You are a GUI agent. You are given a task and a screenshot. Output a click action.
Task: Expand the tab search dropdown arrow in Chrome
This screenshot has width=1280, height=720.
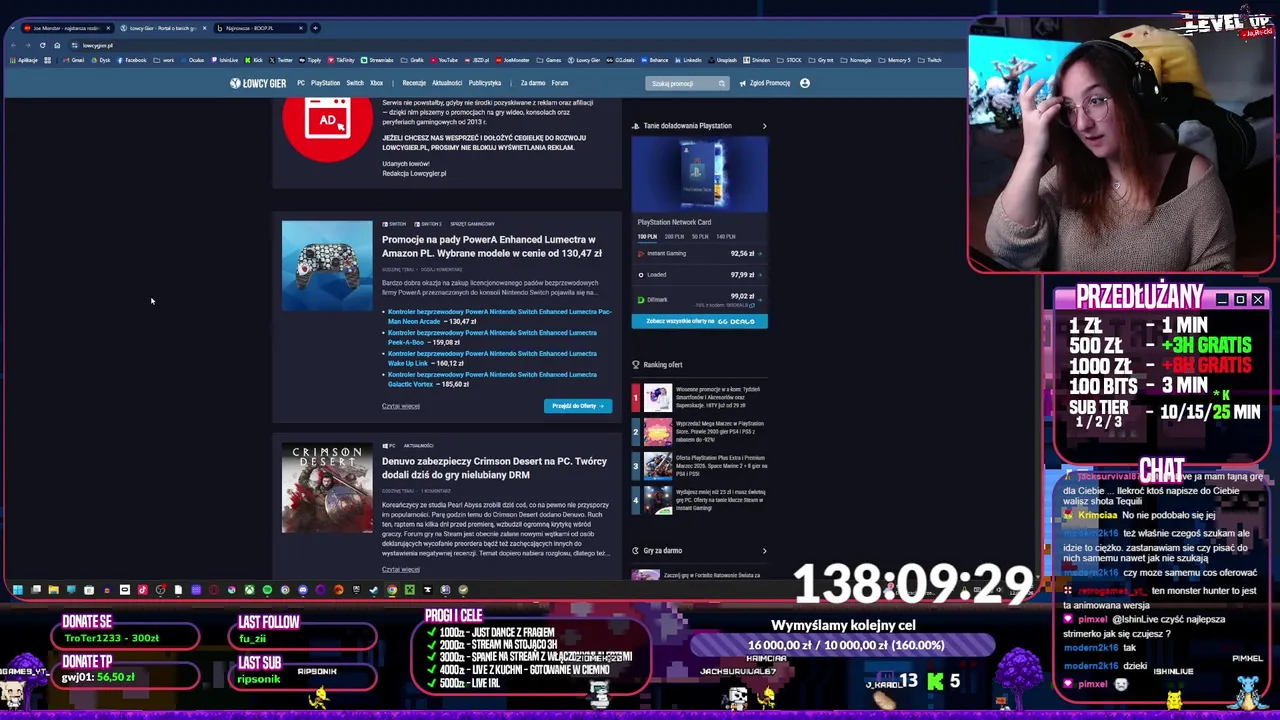(12, 28)
